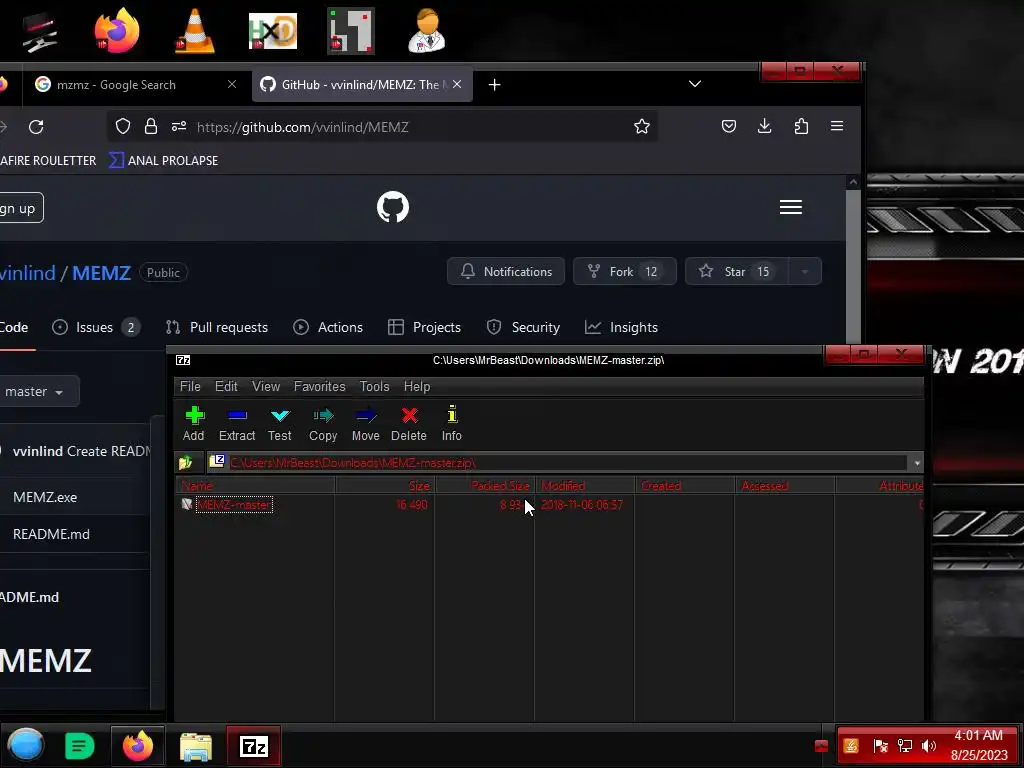Image resolution: width=1024 pixels, height=768 pixels.
Task: Click the Copy toolbar icon in 7-Zip
Action: click(323, 424)
